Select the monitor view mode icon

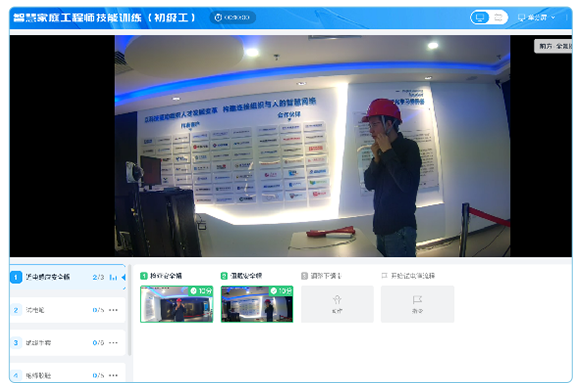tap(480, 17)
